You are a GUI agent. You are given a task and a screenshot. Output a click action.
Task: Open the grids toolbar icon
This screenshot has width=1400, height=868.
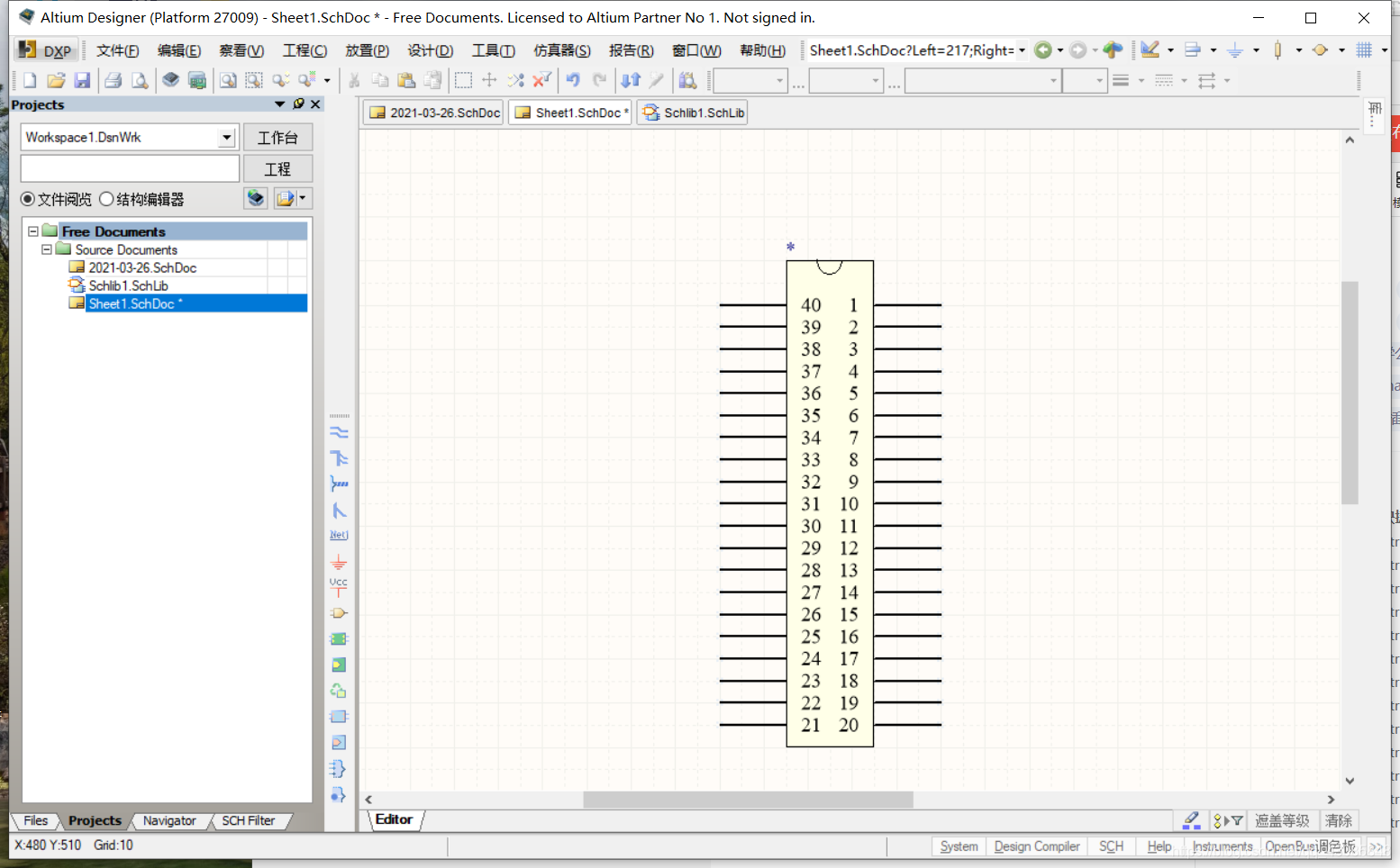[1364, 50]
